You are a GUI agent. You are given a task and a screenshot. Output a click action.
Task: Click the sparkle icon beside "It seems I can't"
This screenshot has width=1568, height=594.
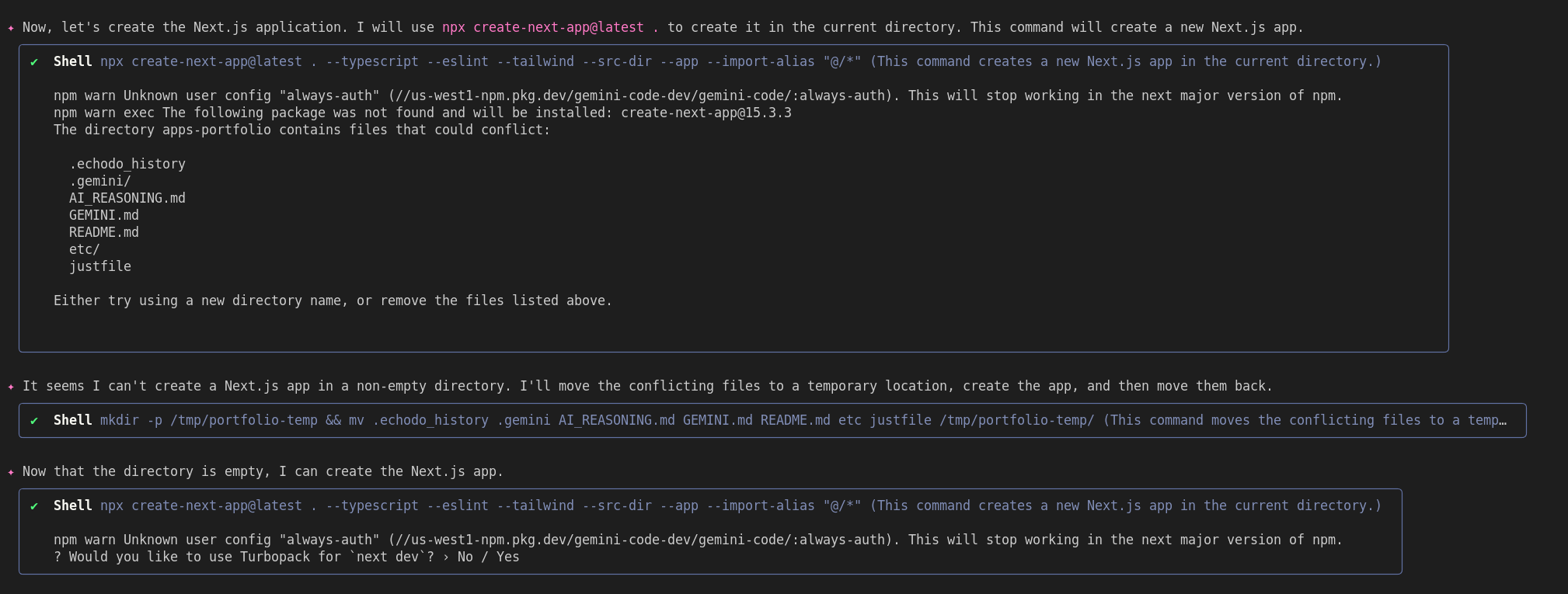pyautogui.click(x=11, y=387)
